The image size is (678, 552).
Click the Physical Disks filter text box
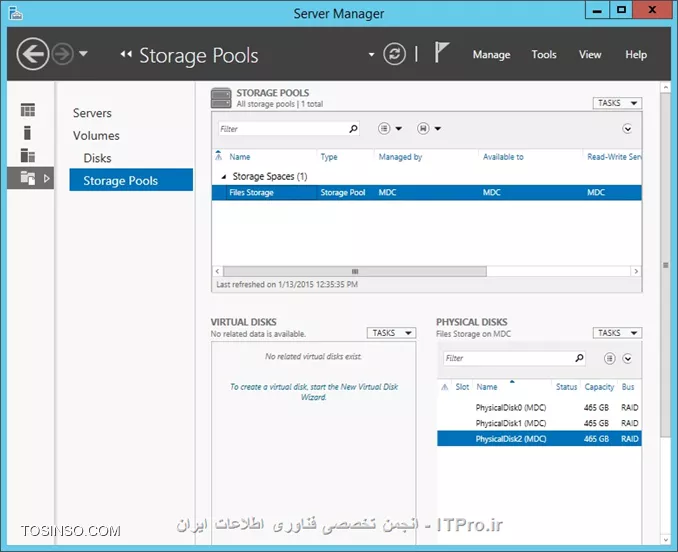click(x=508, y=358)
